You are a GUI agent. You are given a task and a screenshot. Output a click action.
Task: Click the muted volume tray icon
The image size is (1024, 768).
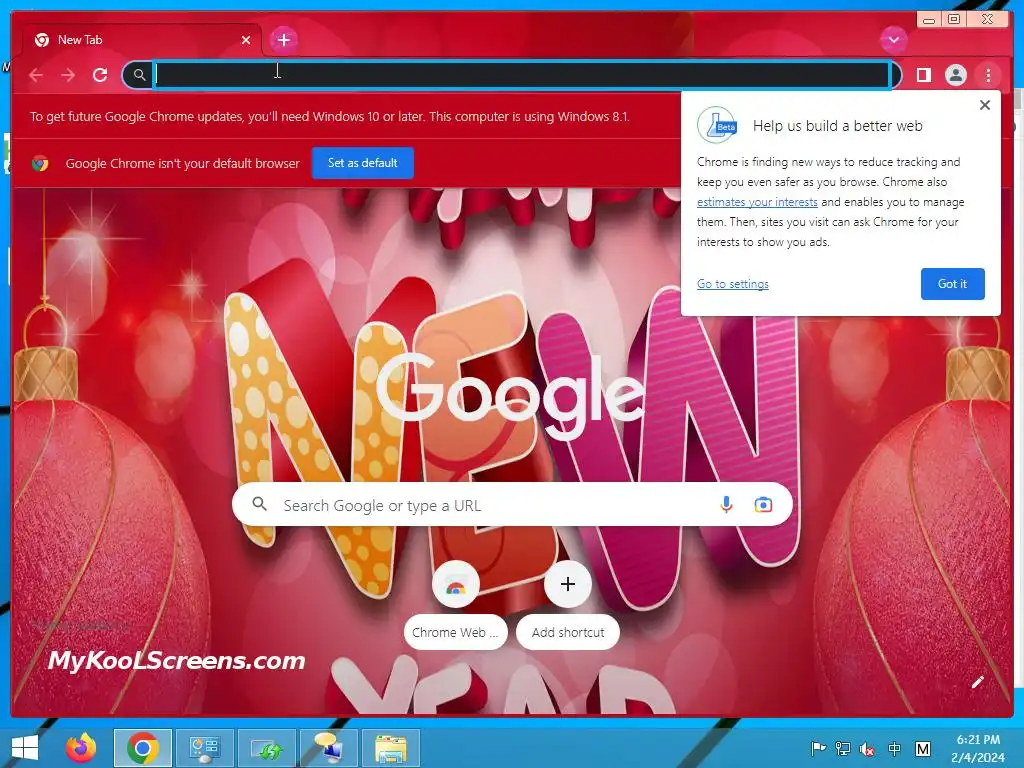867,748
